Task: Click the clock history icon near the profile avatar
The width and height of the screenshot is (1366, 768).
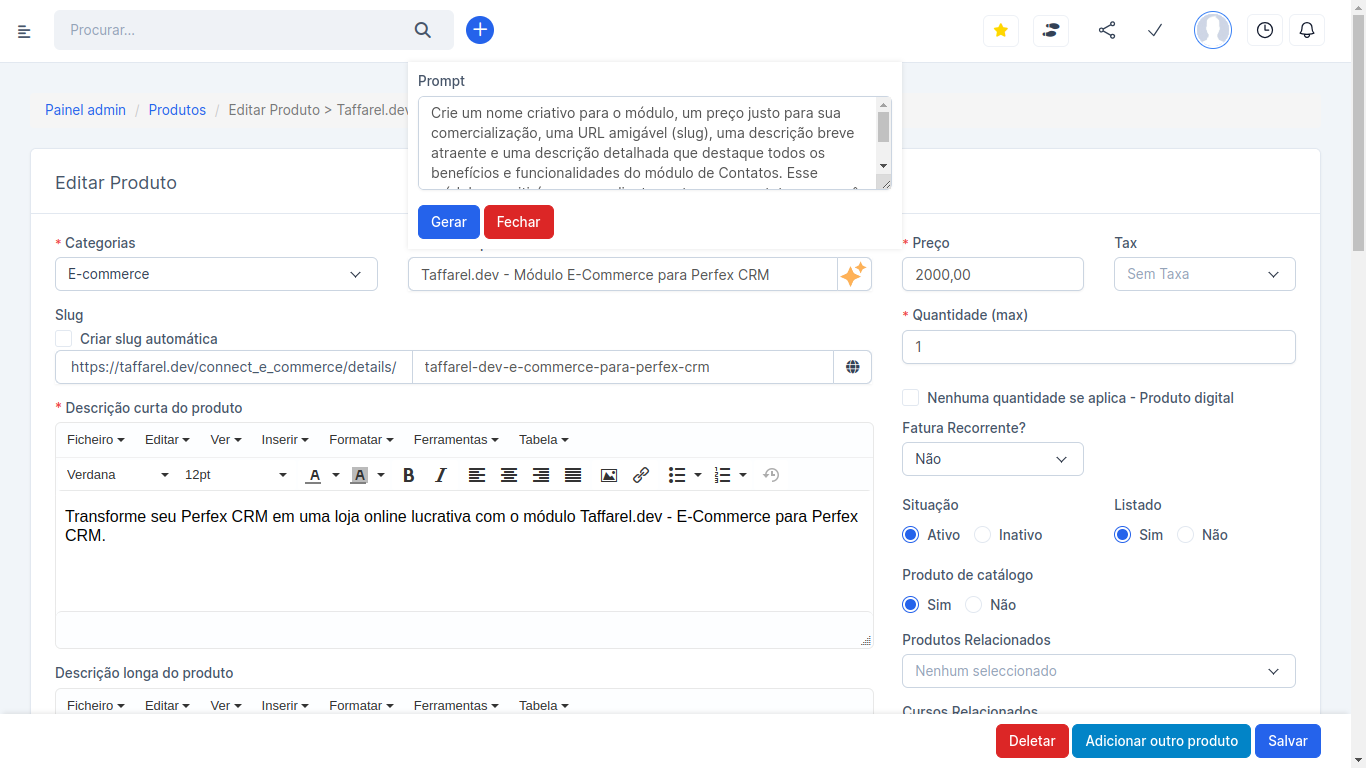Action: point(1264,30)
